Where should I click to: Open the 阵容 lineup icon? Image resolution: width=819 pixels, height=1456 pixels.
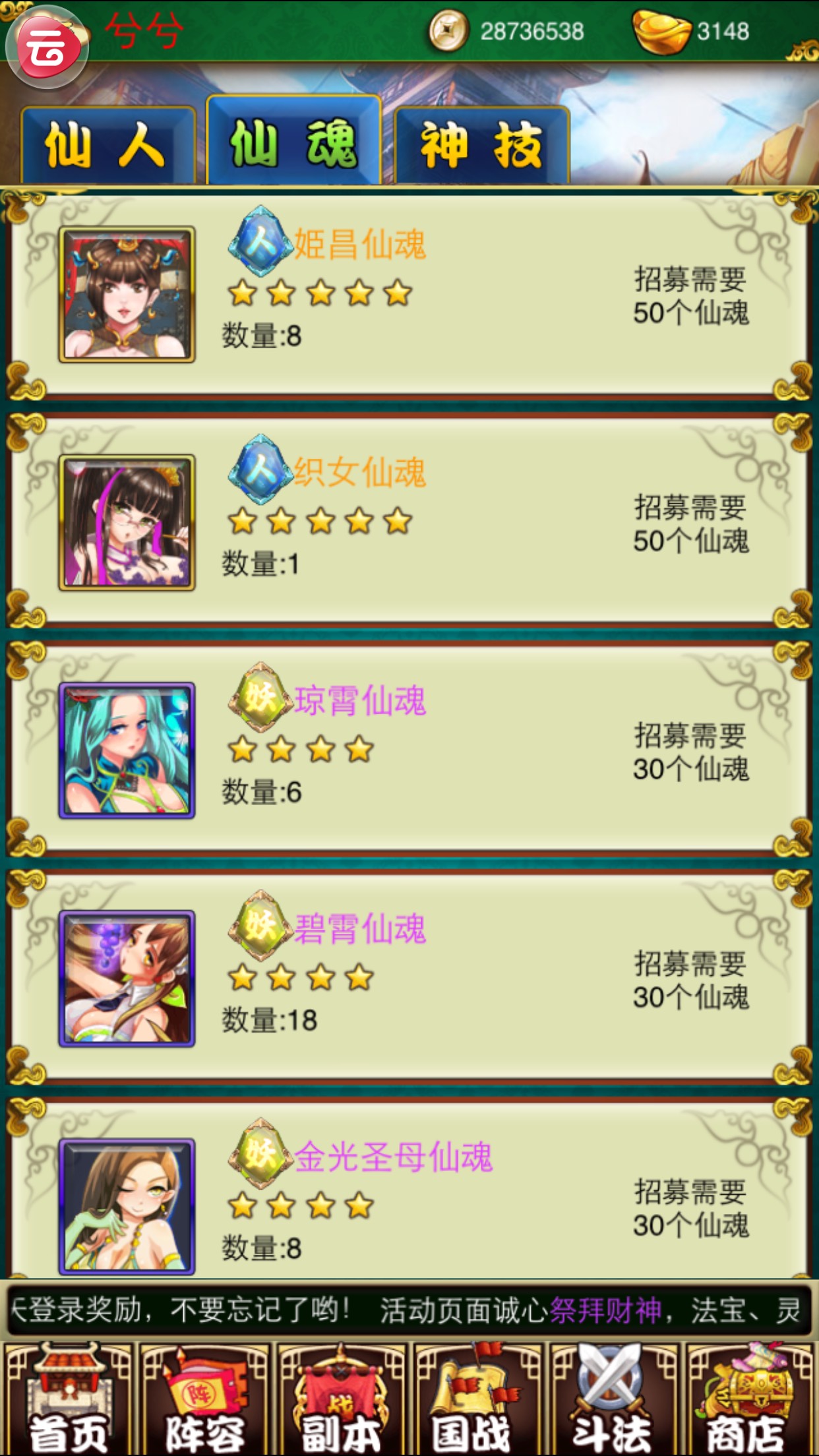205,1398
